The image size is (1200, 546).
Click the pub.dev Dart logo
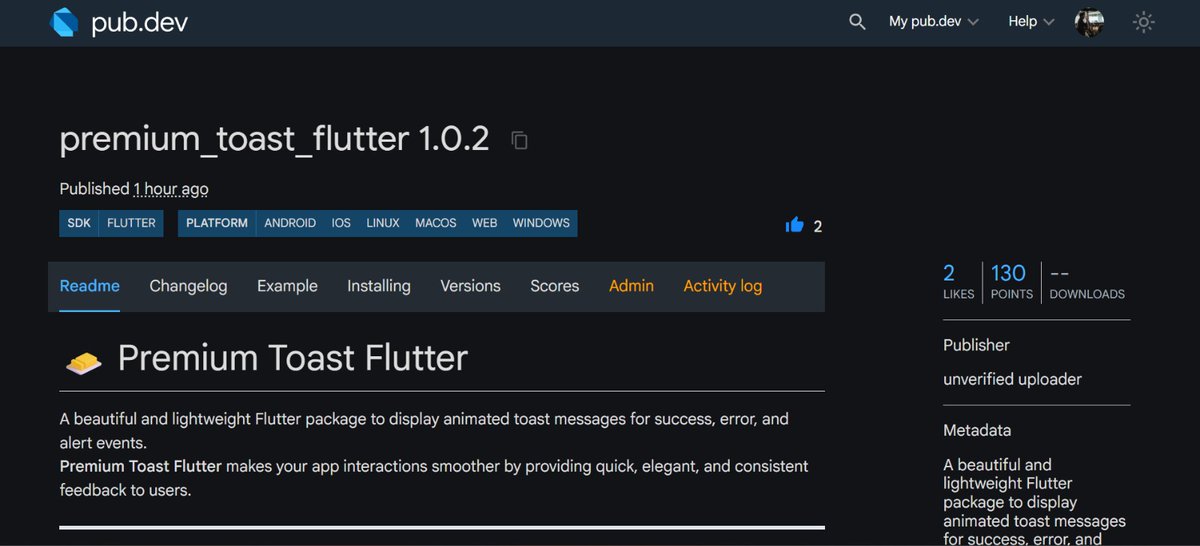pyautogui.click(x=64, y=22)
